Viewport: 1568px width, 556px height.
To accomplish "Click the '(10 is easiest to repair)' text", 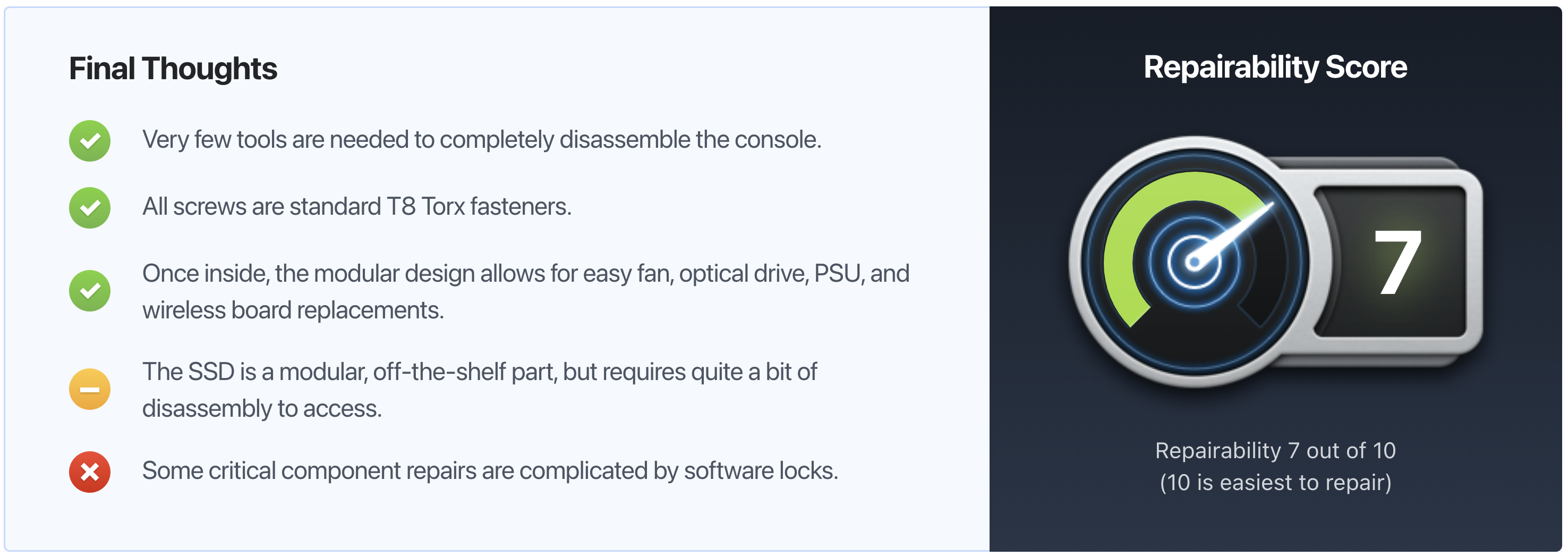I will click(1275, 483).
